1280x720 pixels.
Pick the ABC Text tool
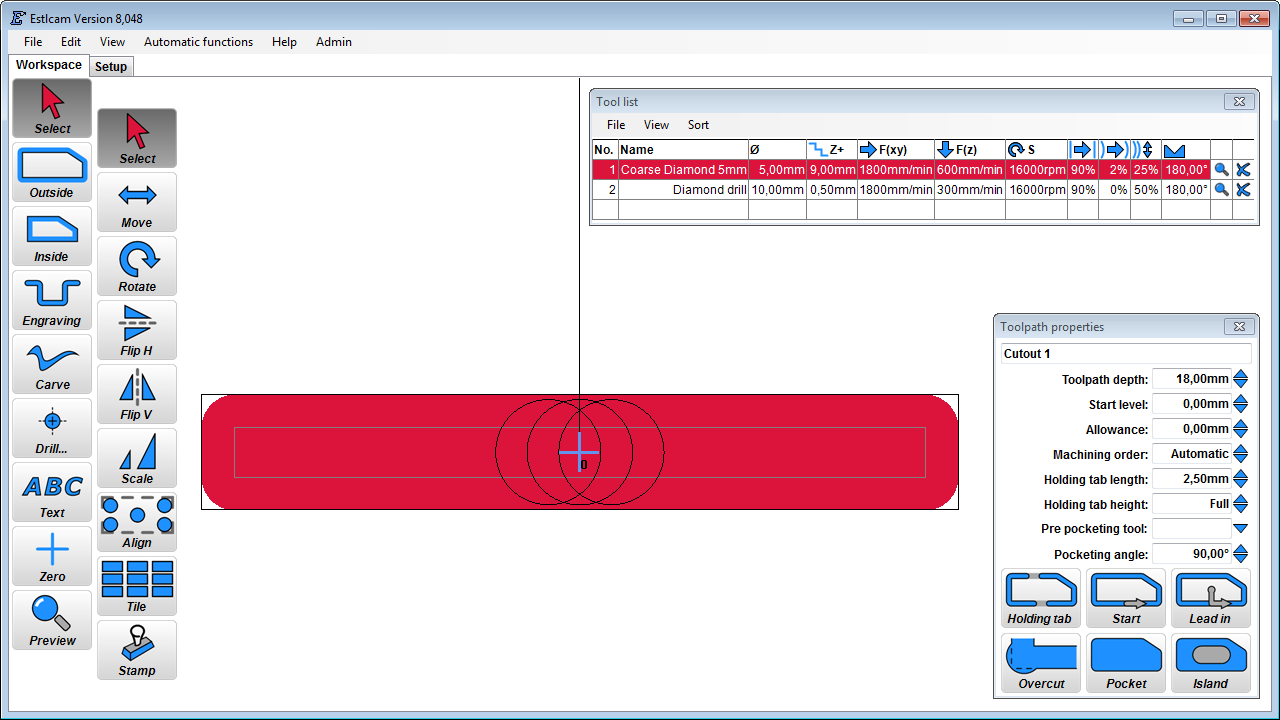click(52, 492)
